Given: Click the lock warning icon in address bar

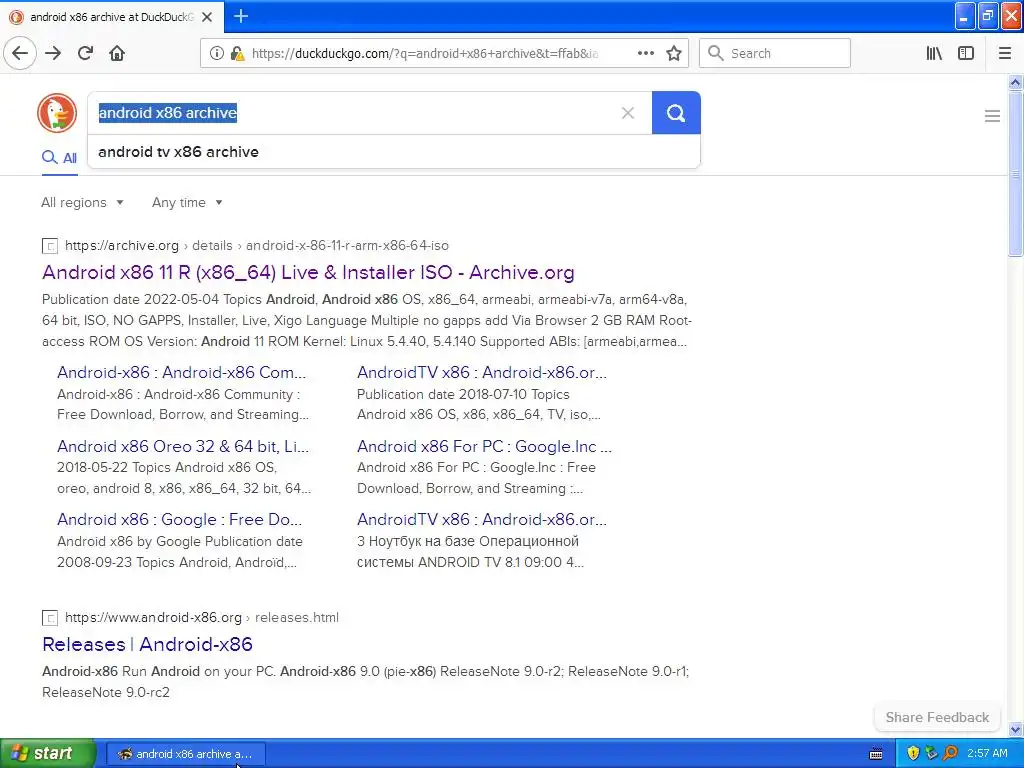Looking at the screenshot, I should tap(237, 54).
